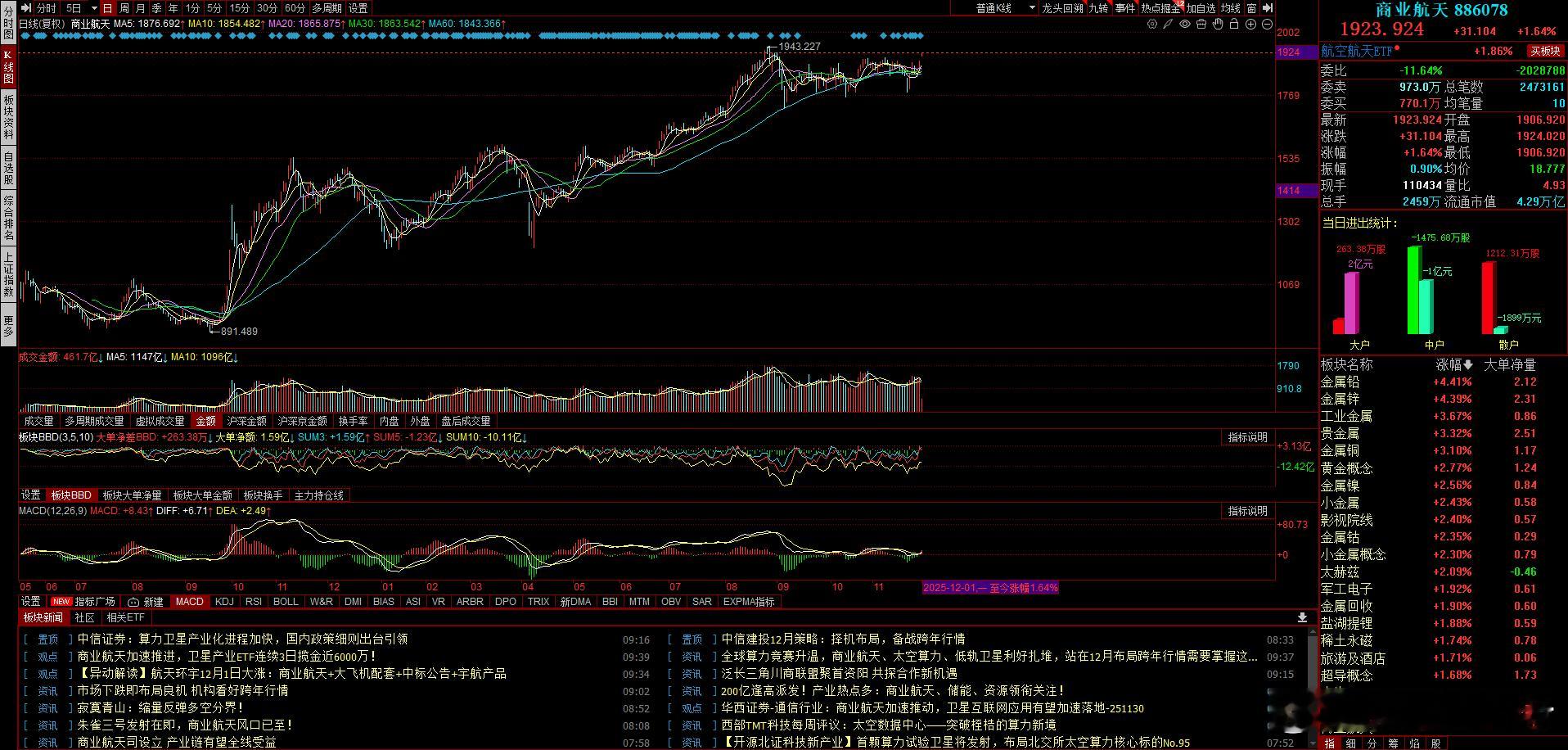This screenshot has height=750, width=1568.
Task: Toggle 均线 moving averages display
Action: (1231, 8)
